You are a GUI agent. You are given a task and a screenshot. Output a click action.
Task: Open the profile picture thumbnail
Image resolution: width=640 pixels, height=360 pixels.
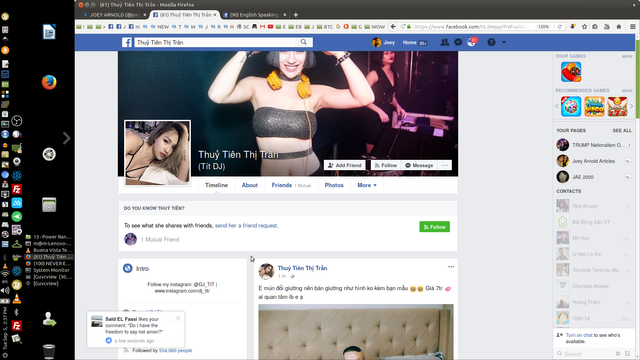click(157, 153)
